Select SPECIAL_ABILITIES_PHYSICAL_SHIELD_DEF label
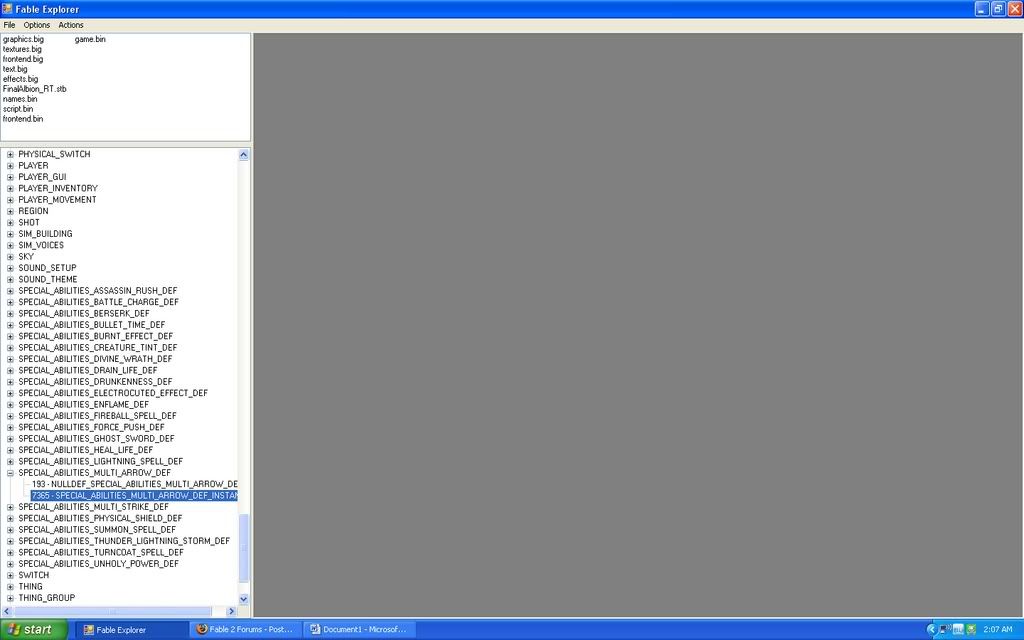 100,519
